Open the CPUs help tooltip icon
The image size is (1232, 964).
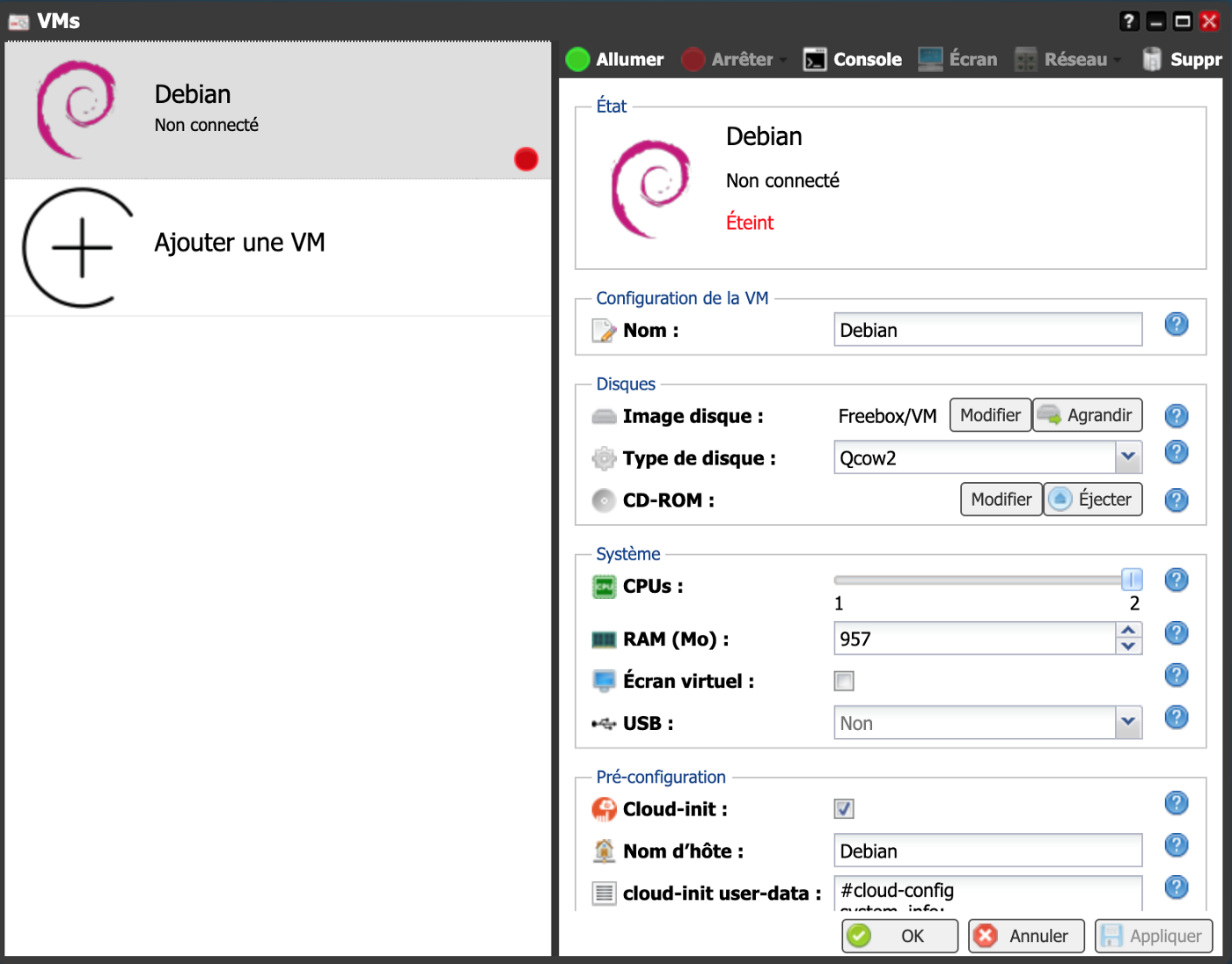pyautogui.click(x=1177, y=580)
